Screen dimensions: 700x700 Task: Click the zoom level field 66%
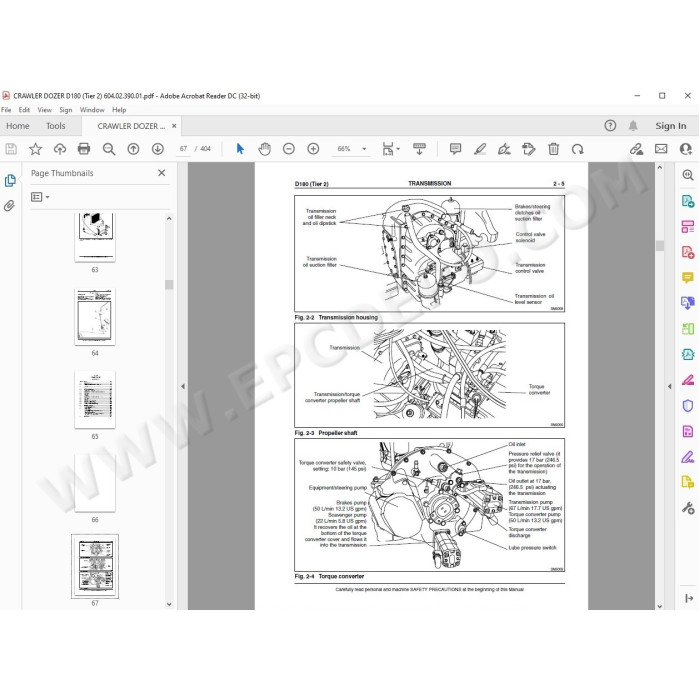[x=344, y=149]
